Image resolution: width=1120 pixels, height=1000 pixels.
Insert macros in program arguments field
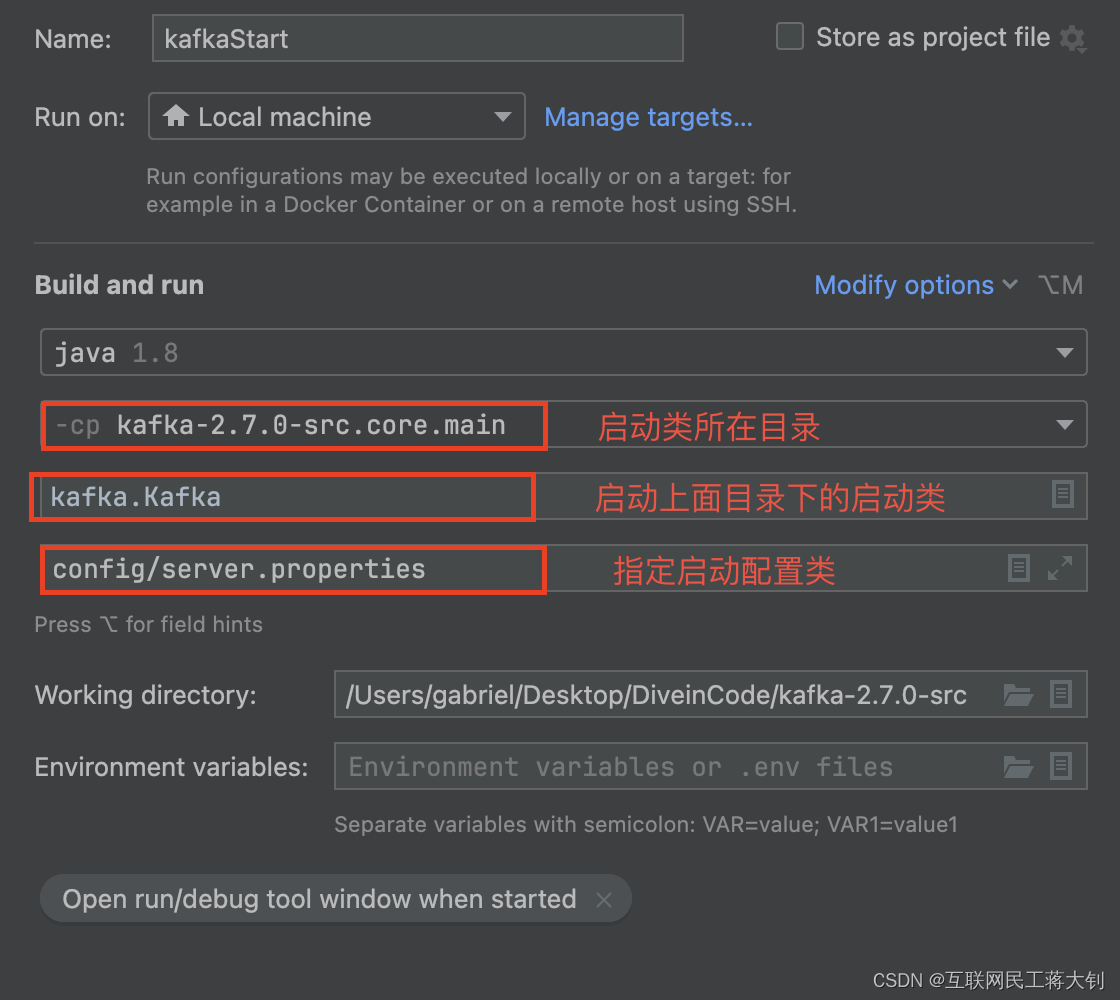pos(1019,568)
